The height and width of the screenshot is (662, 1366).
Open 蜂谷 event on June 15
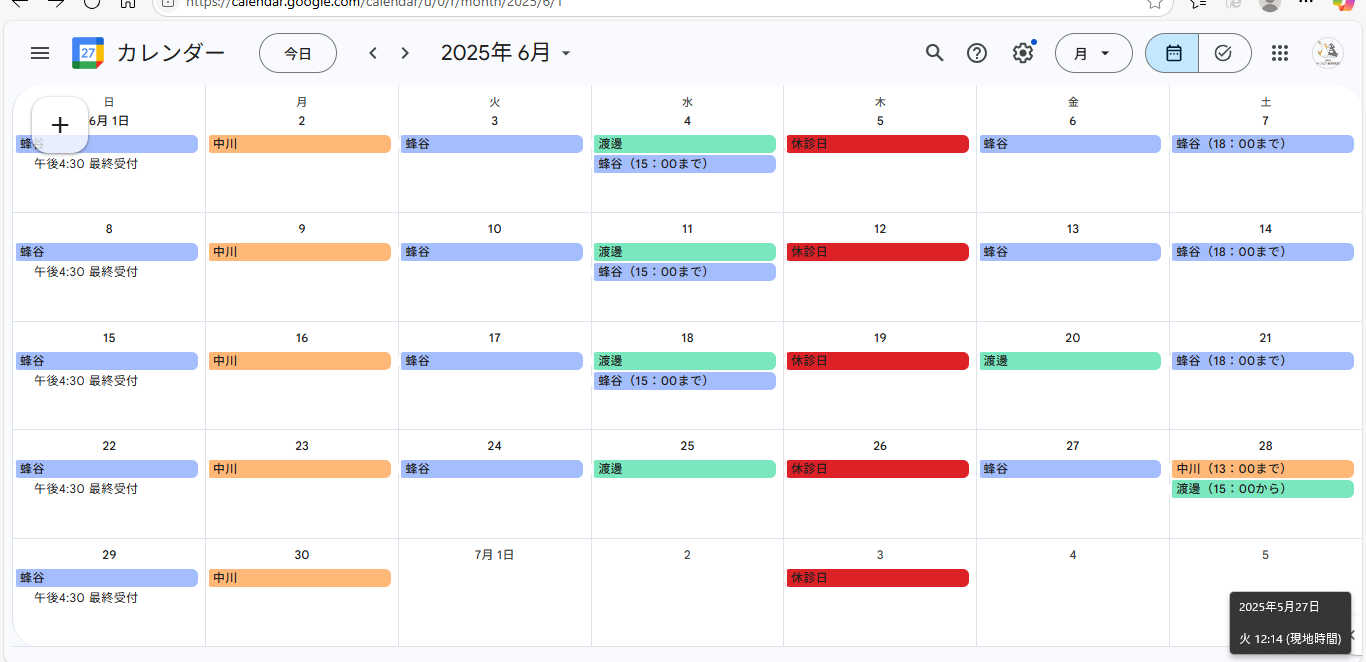[x=107, y=361]
